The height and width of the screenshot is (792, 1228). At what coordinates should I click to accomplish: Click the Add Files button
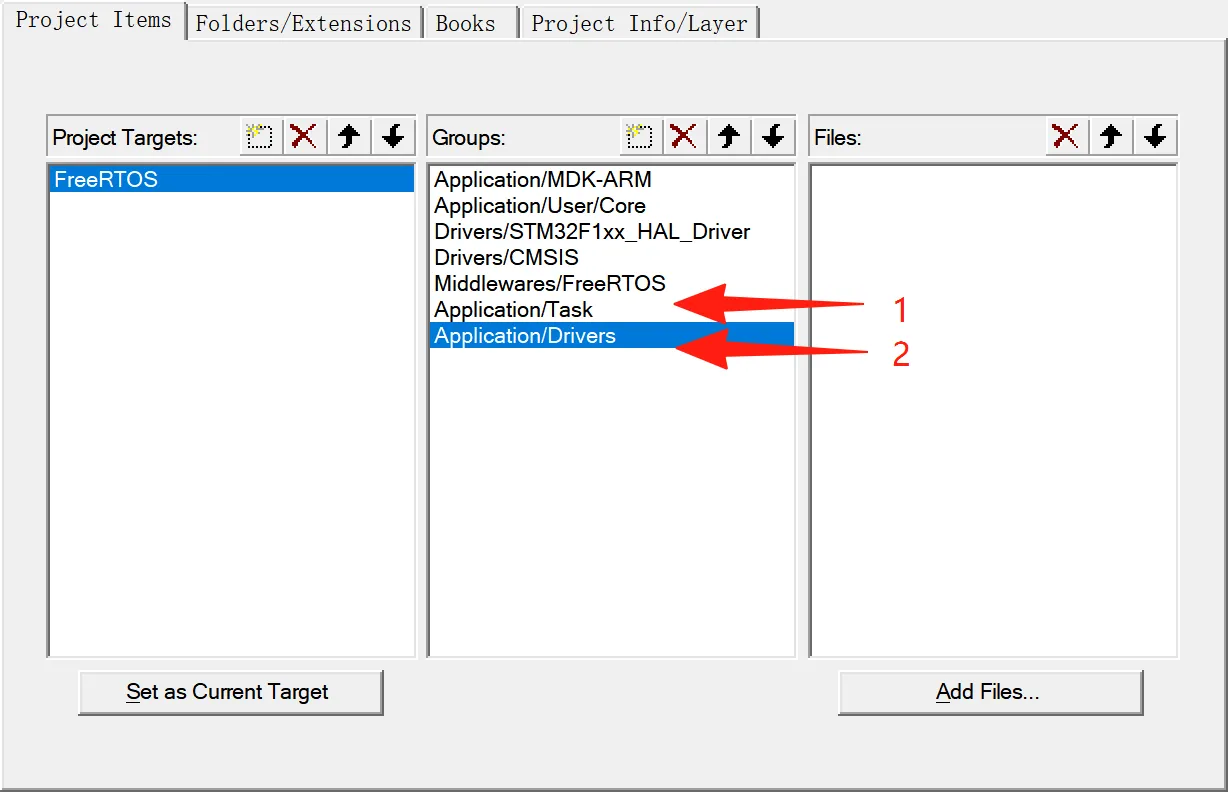pyautogui.click(x=989, y=692)
